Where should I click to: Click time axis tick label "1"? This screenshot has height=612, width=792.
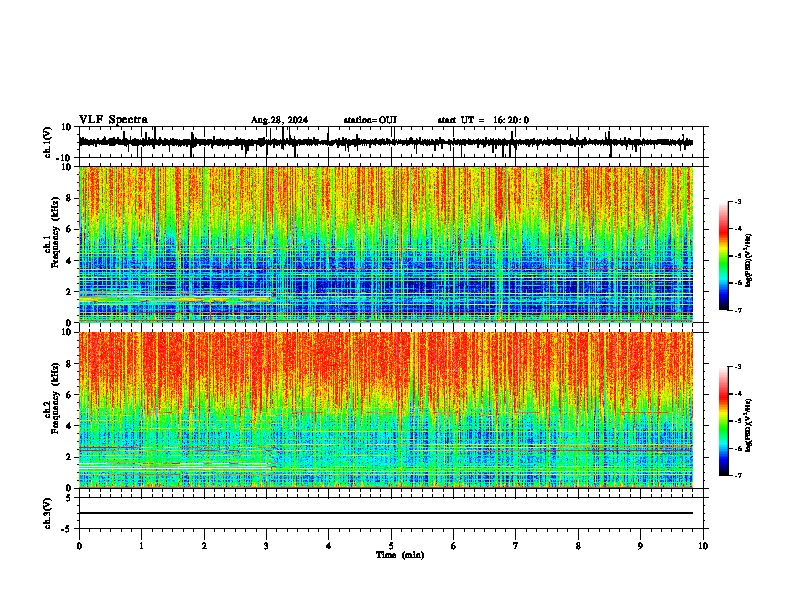(142, 546)
